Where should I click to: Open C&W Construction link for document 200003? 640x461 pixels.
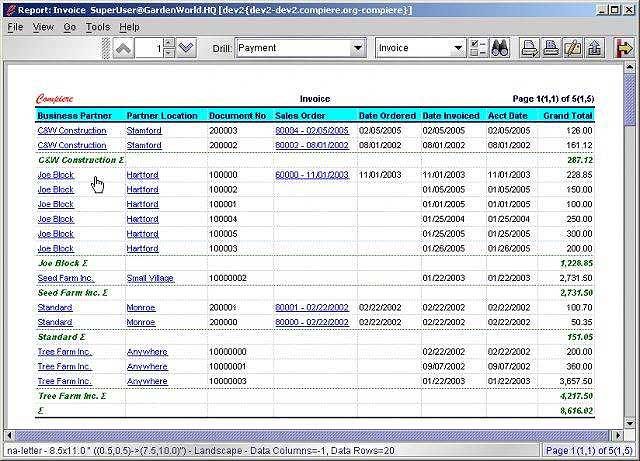pyautogui.click(x=72, y=131)
